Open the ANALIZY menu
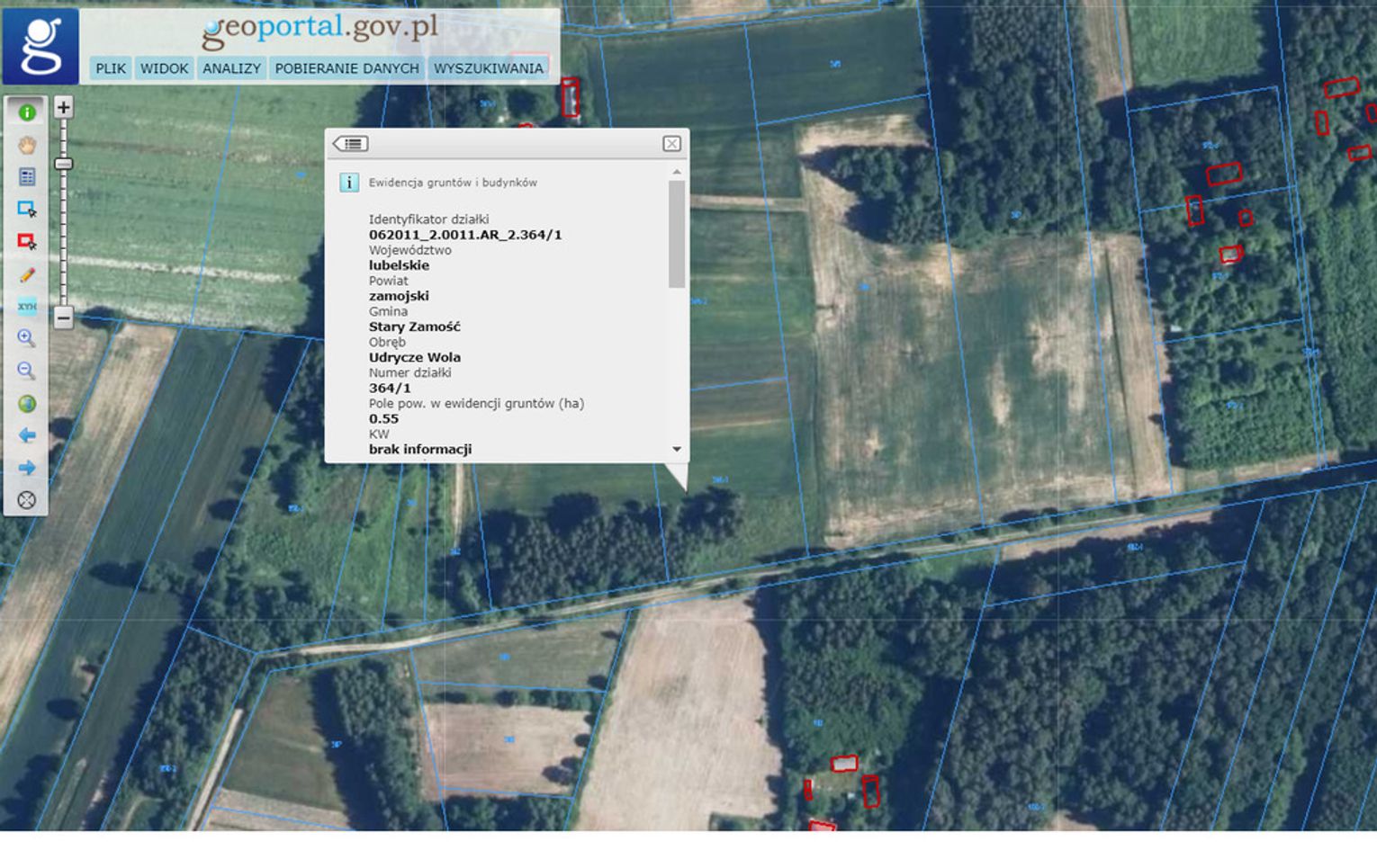 231,68
